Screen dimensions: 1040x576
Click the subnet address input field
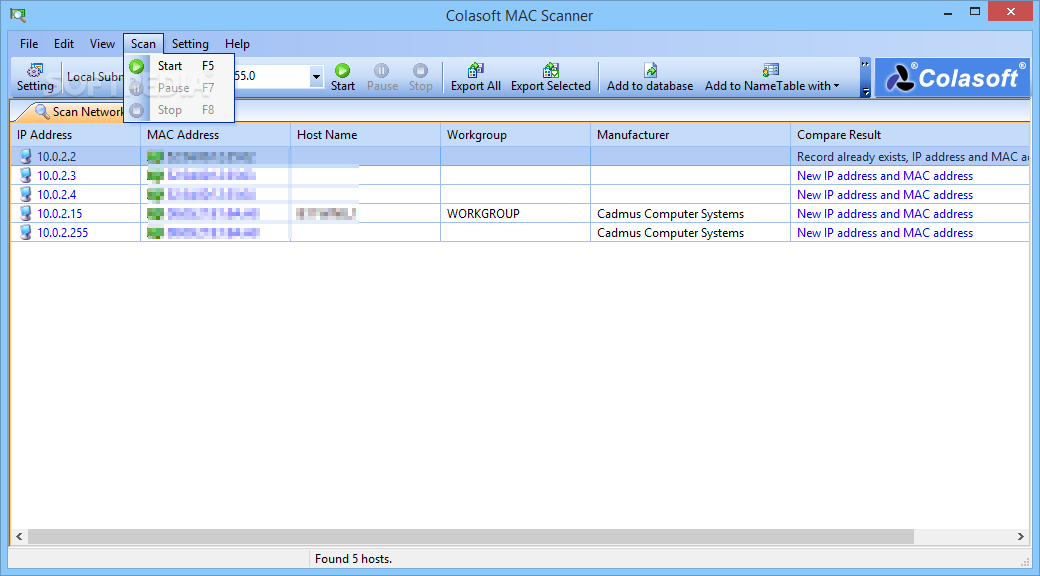(x=270, y=76)
